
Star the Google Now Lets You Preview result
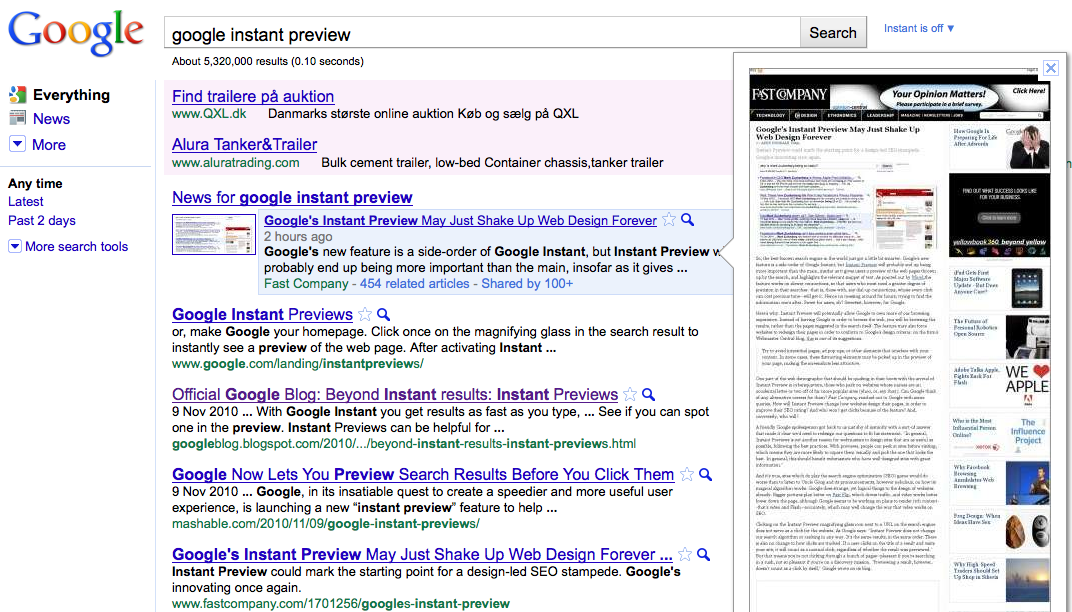coord(686,474)
